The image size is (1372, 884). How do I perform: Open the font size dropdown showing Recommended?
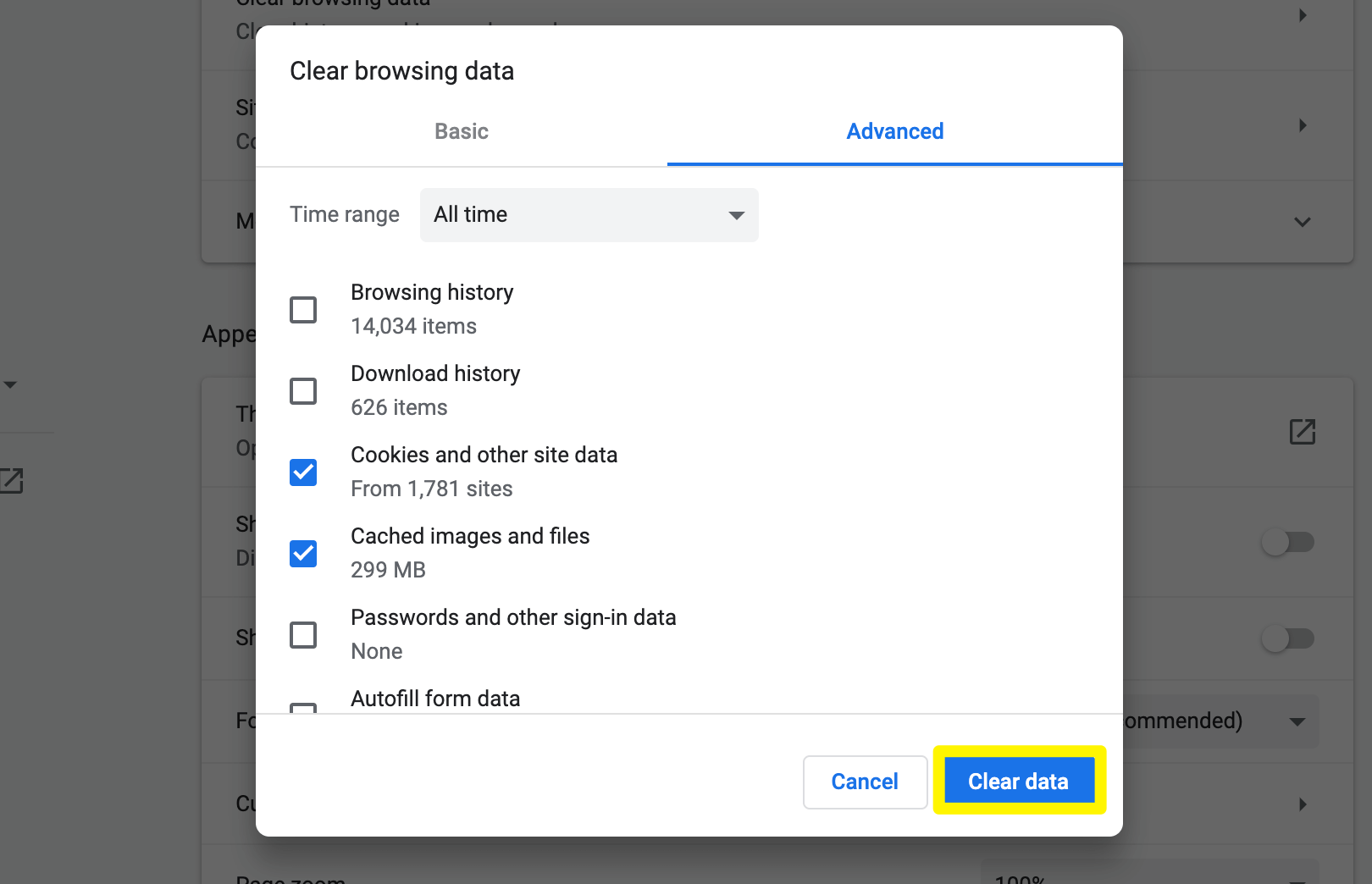point(1220,721)
